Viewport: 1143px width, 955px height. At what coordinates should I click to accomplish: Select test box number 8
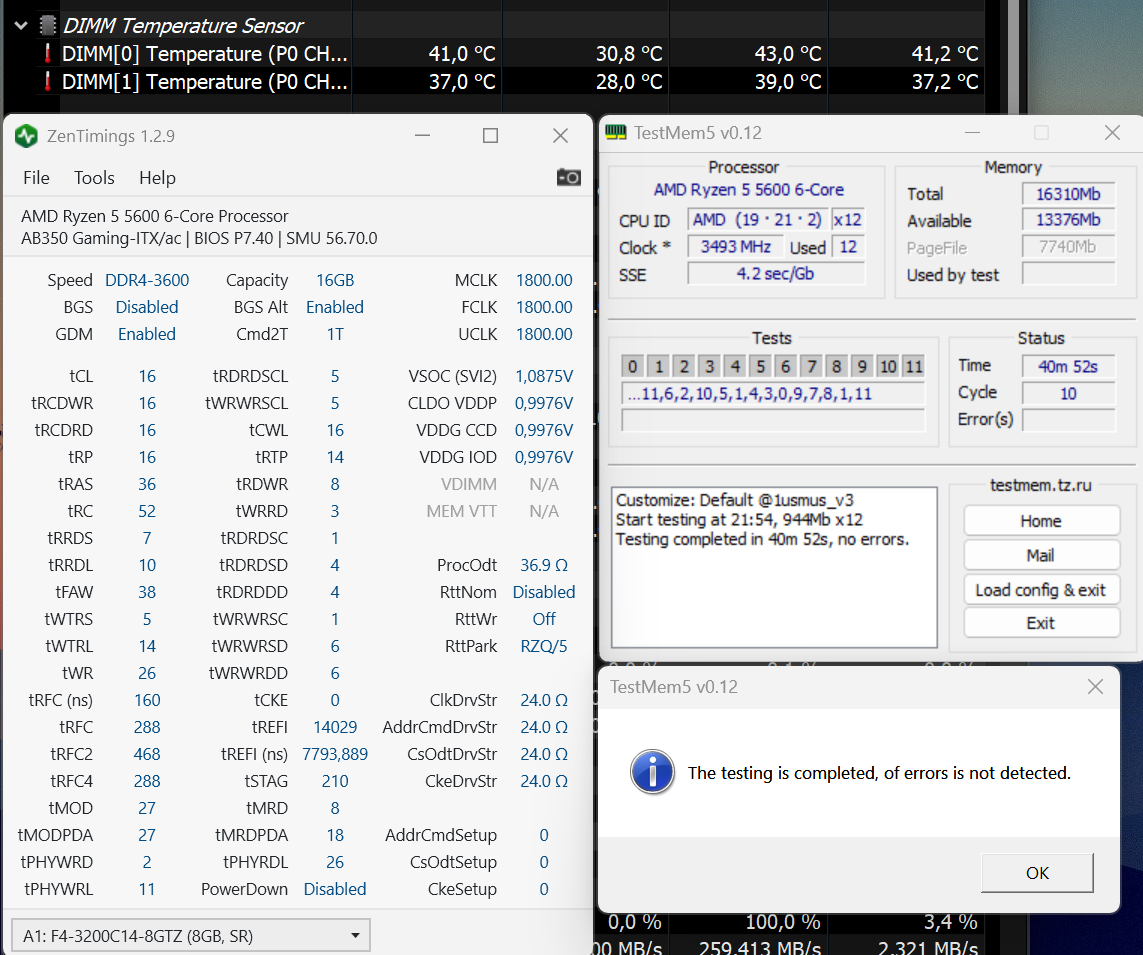click(837, 366)
